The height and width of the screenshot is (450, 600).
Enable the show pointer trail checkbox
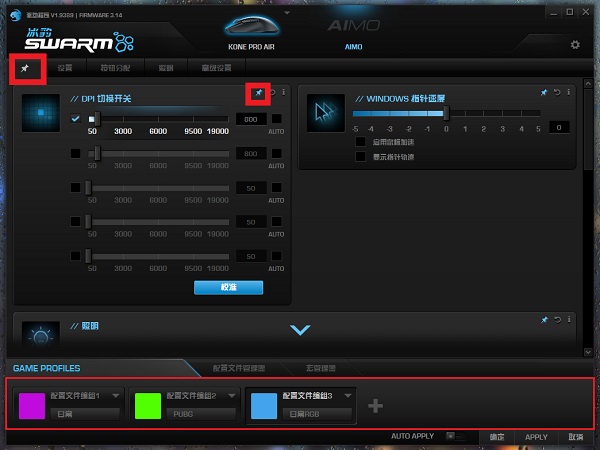[360, 157]
